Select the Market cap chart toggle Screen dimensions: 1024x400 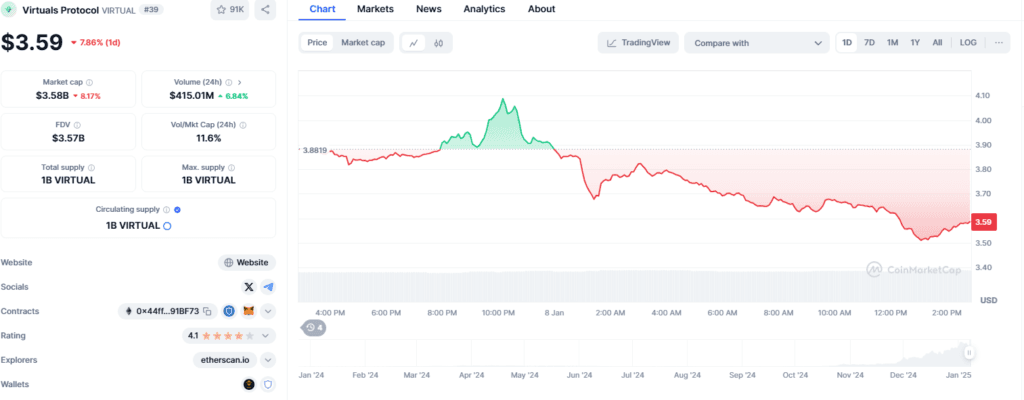click(x=363, y=42)
